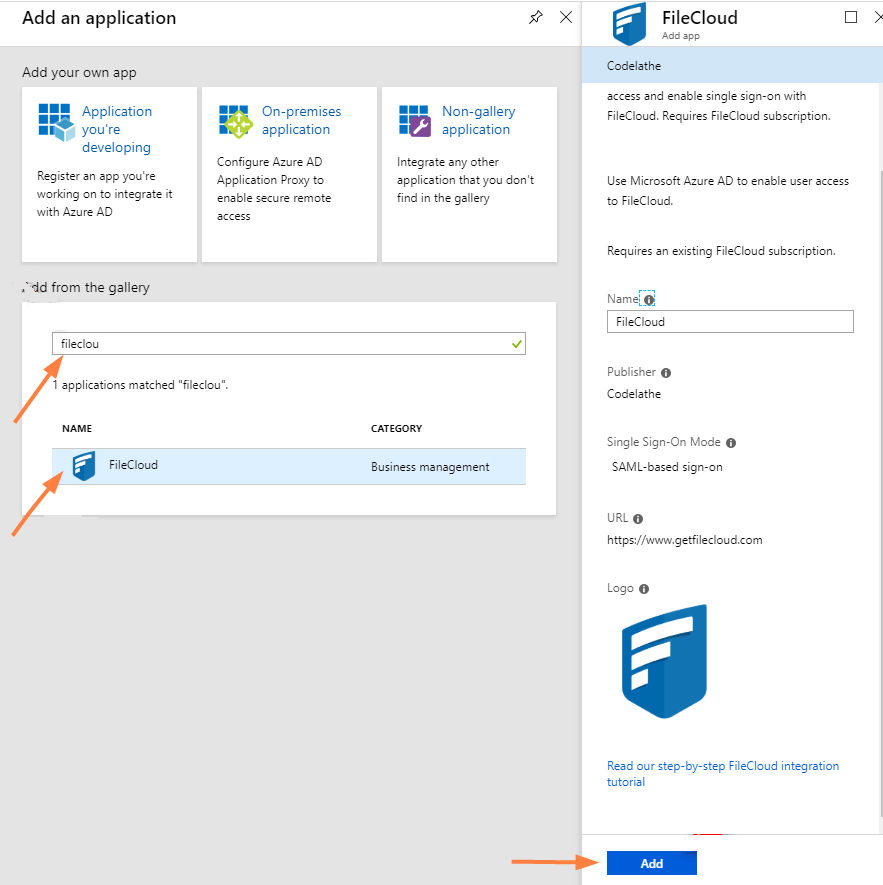The width and height of the screenshot is (883, 885).
Task: Click info icon next to URL
Action: click(x=638, y=519)
